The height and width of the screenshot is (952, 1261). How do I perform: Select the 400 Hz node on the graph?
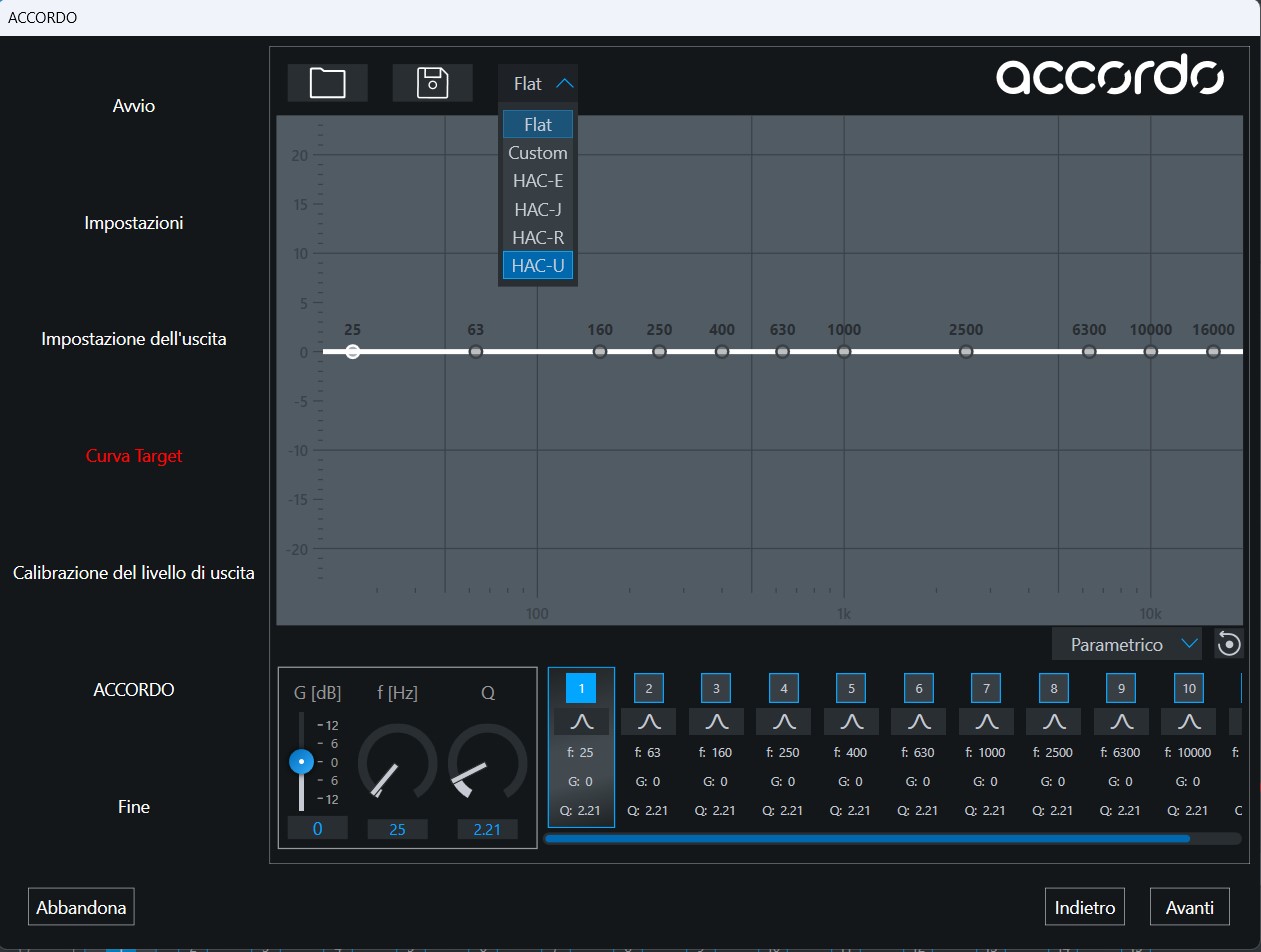click(x=722, y=351)
